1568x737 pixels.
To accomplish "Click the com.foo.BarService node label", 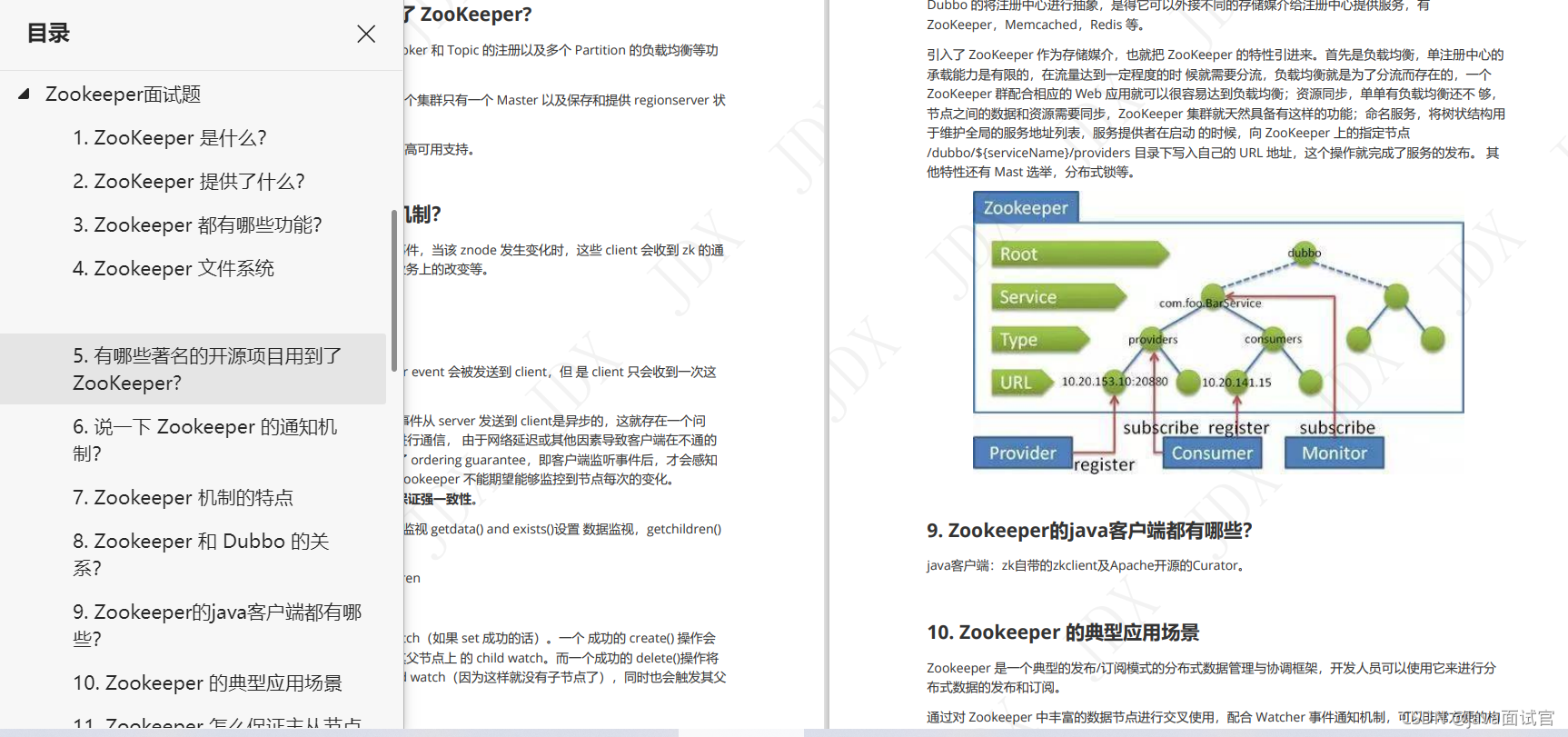I will pos(1210,303).
